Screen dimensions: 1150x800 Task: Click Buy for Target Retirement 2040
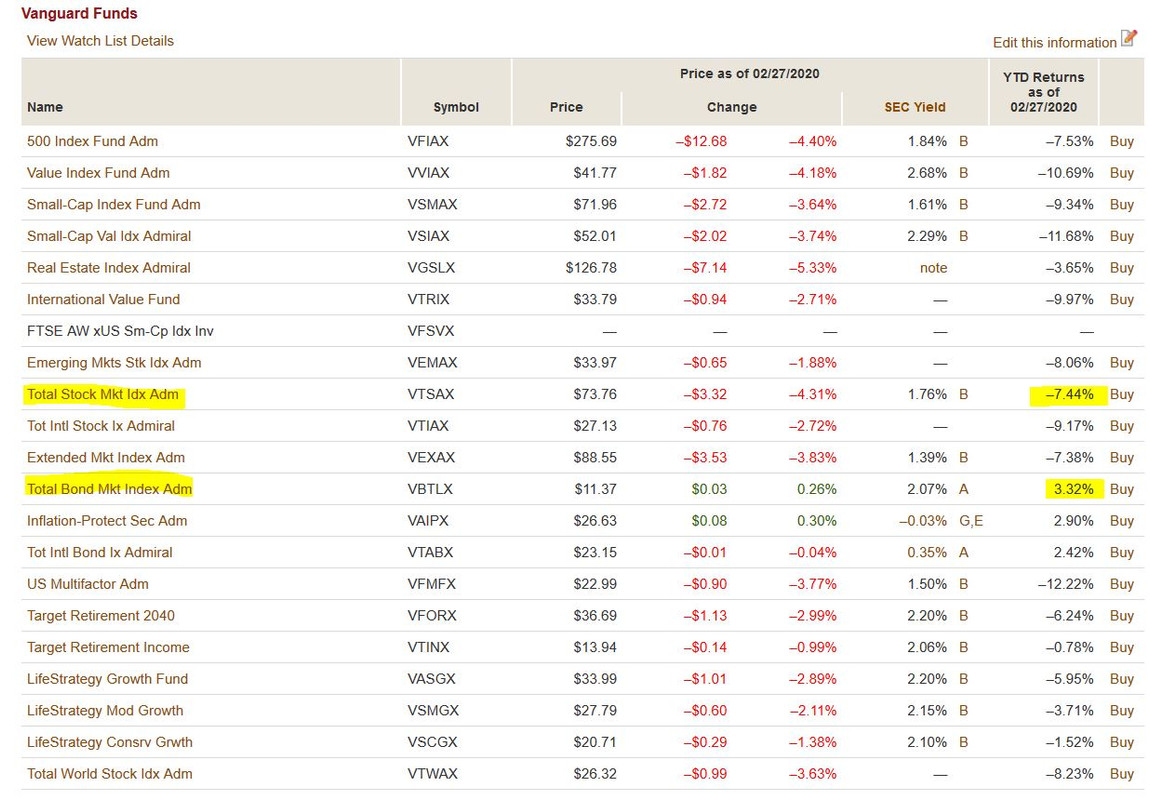click(1121, 614)
